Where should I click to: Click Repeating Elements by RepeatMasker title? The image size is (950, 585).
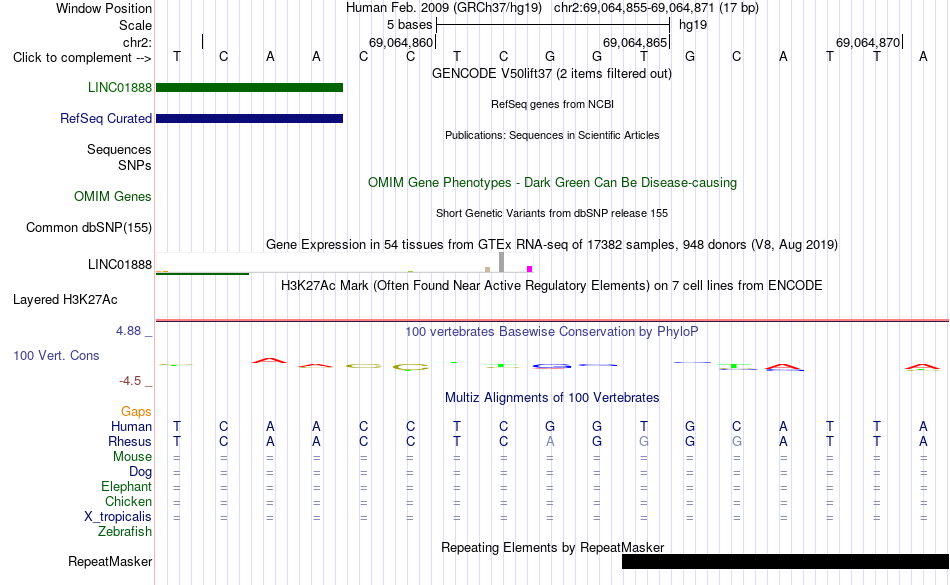coord(552,547)
